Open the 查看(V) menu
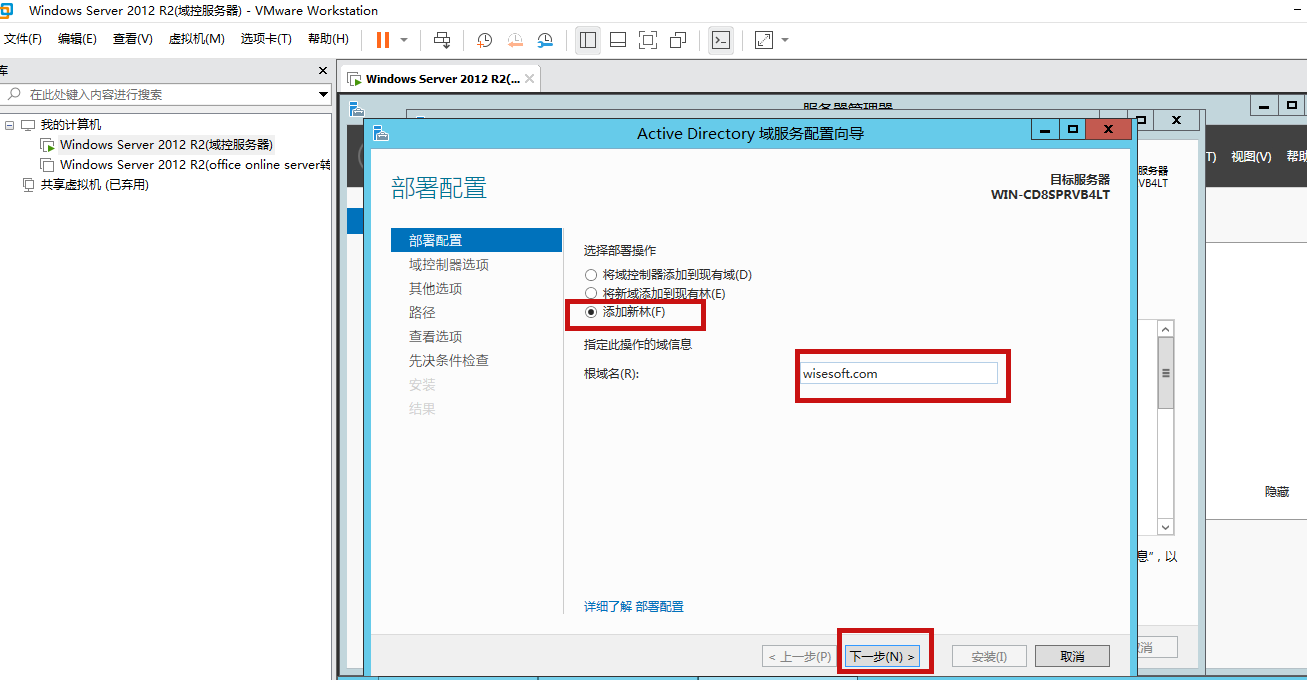 132,39
